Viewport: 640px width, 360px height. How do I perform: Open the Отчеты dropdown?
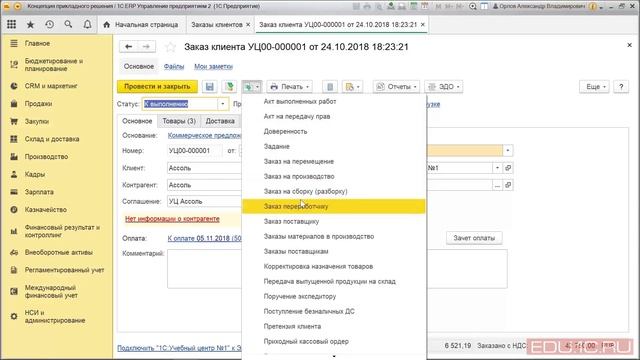tap(396, 87)
